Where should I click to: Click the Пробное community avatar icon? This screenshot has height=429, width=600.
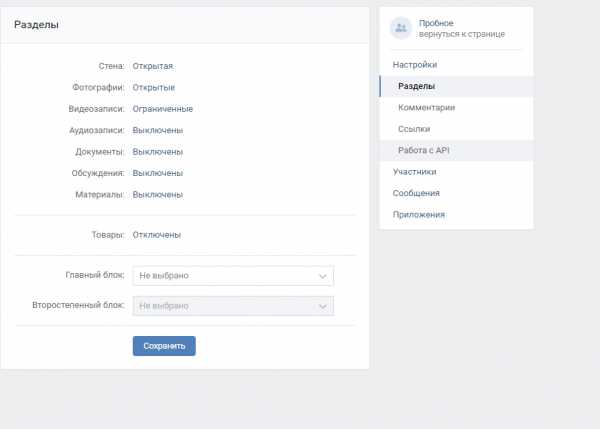pos(401,28)
